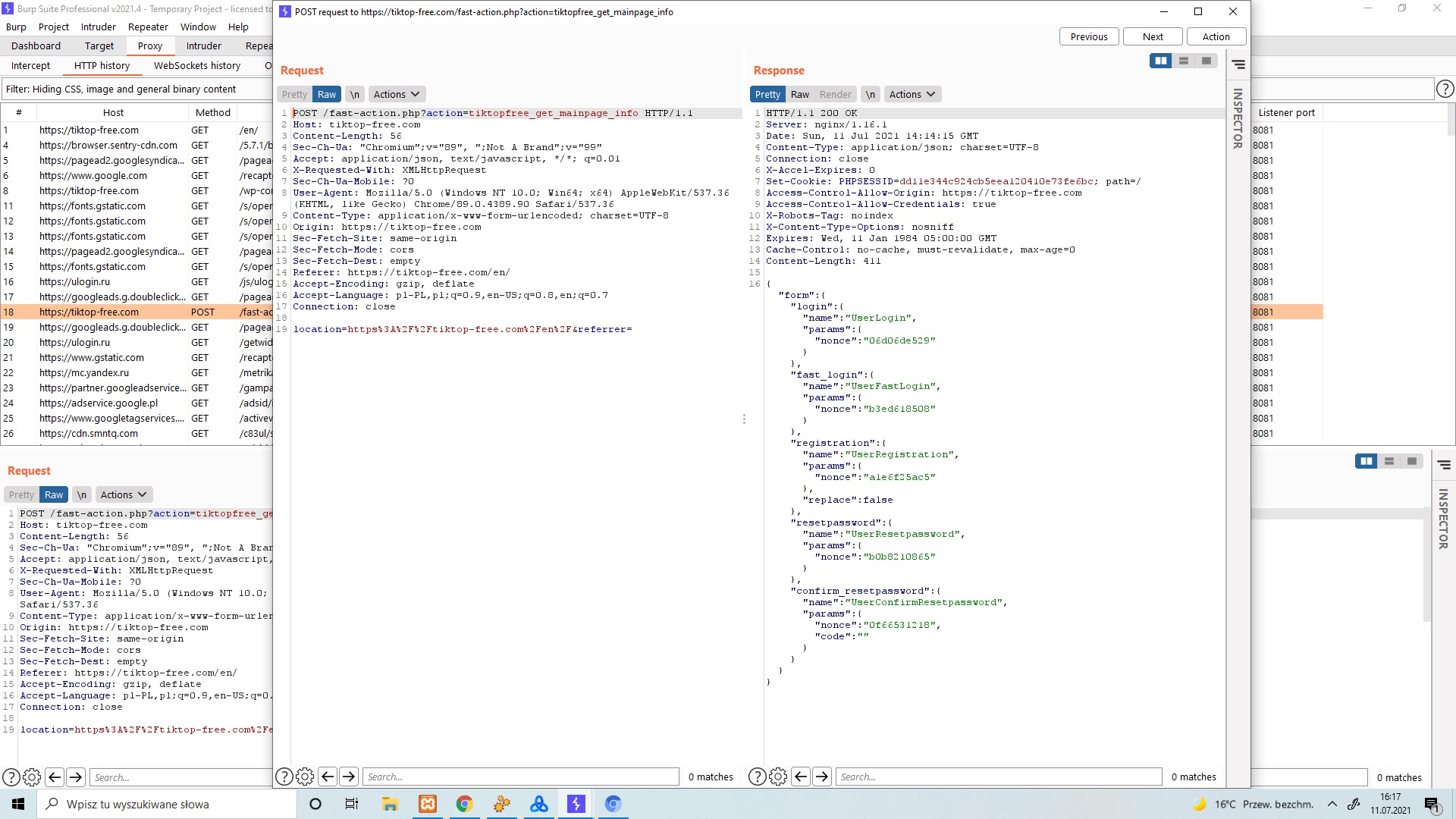
Task: Open help icon in main window bottom request pane
Action: point(11,777)
